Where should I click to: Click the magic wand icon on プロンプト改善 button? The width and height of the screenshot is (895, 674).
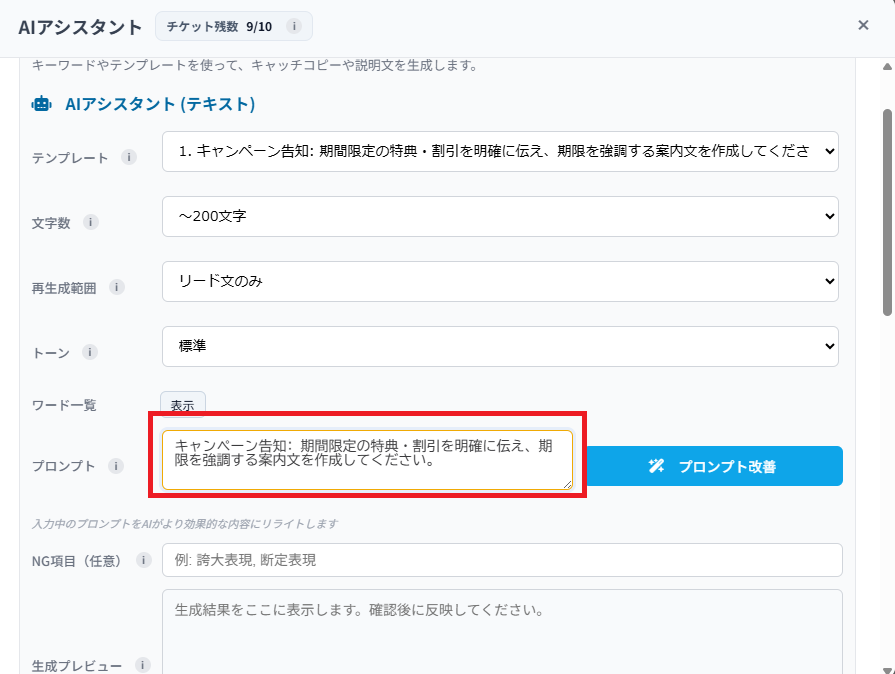pos(657,465)
